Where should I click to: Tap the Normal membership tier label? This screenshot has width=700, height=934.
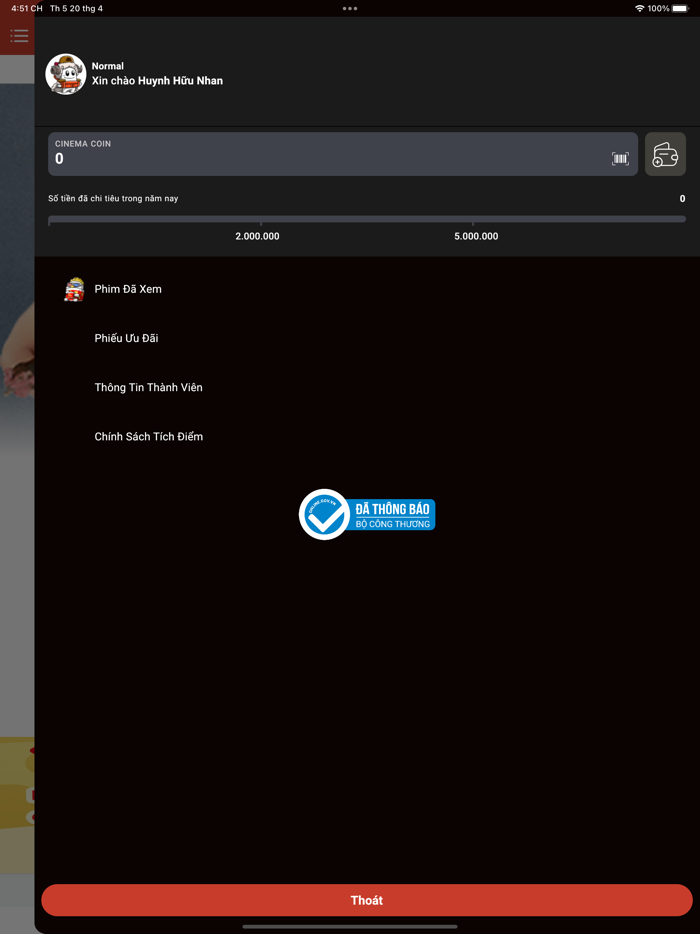coord(108,66)
